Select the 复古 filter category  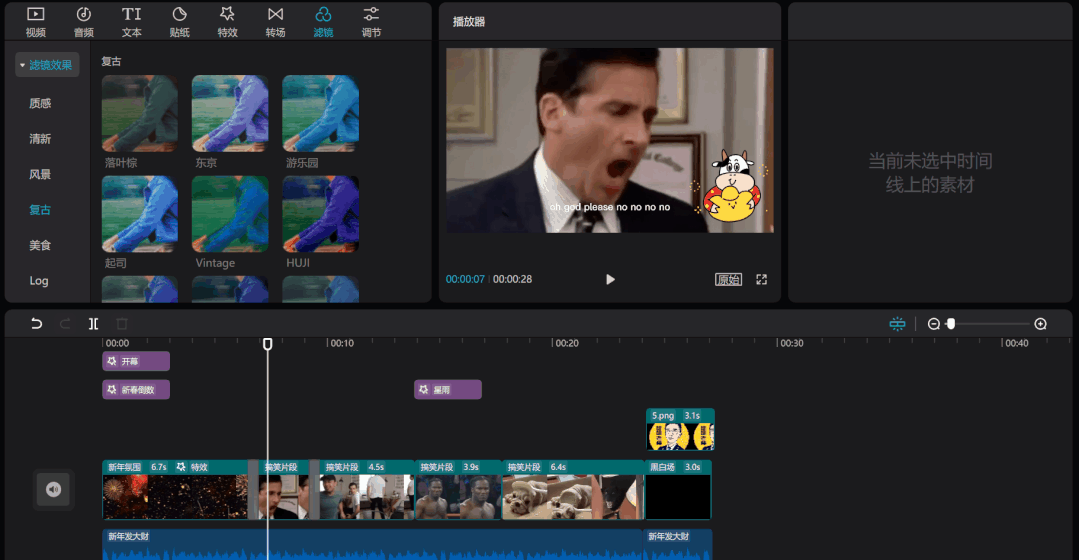point(40,210)
